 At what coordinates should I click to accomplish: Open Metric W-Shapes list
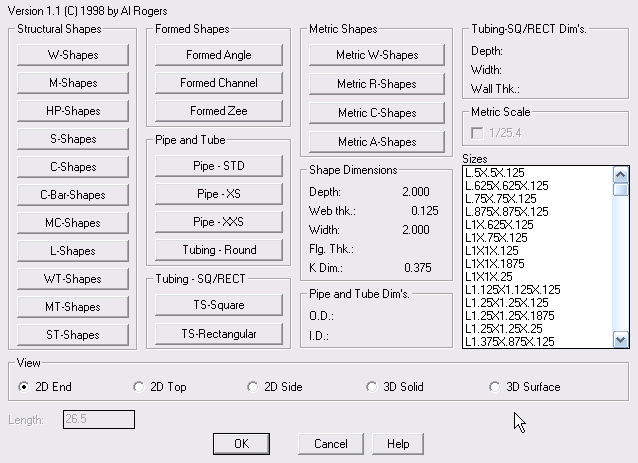click(377, 55)
